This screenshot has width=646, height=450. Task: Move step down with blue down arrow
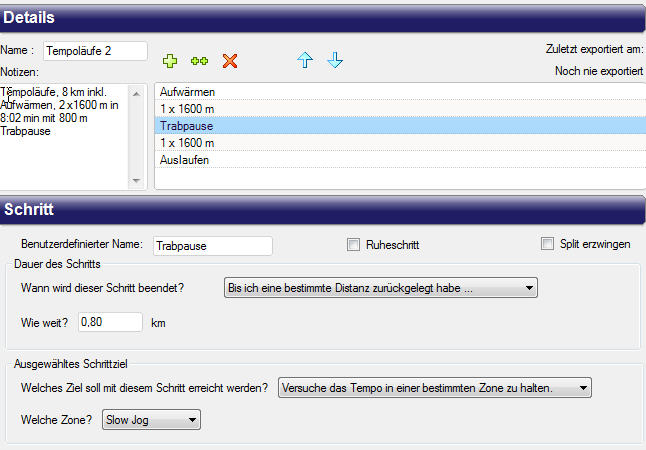click(335, 61)
